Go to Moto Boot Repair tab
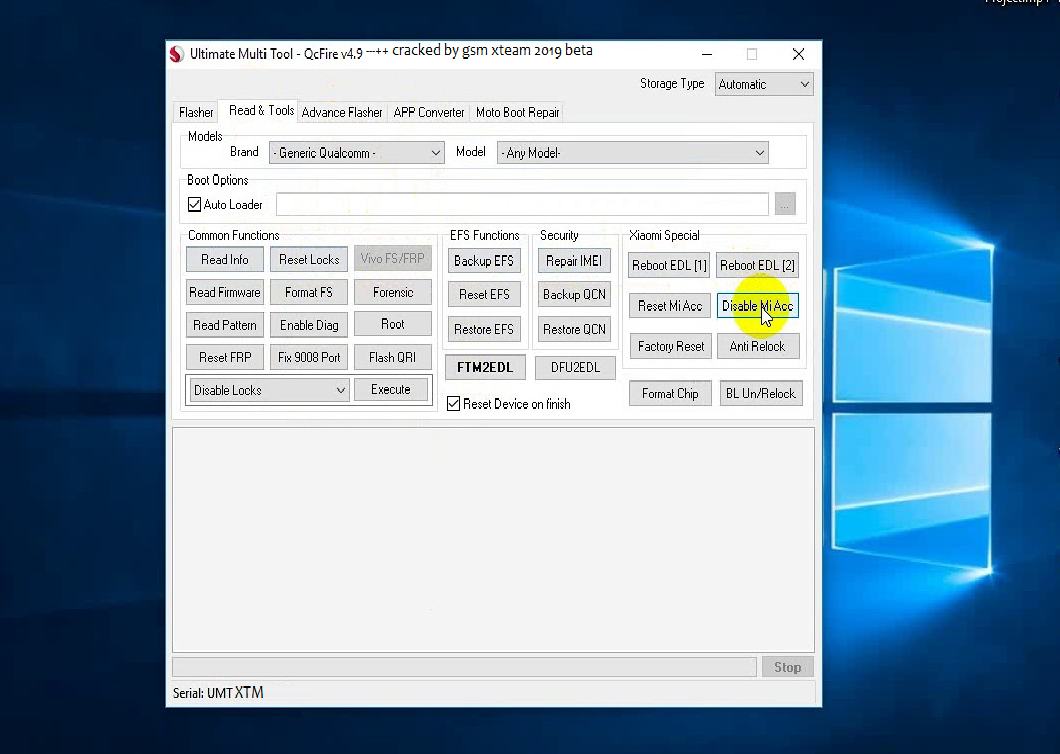The image size is (1060, 754). [x=517, y=112]
